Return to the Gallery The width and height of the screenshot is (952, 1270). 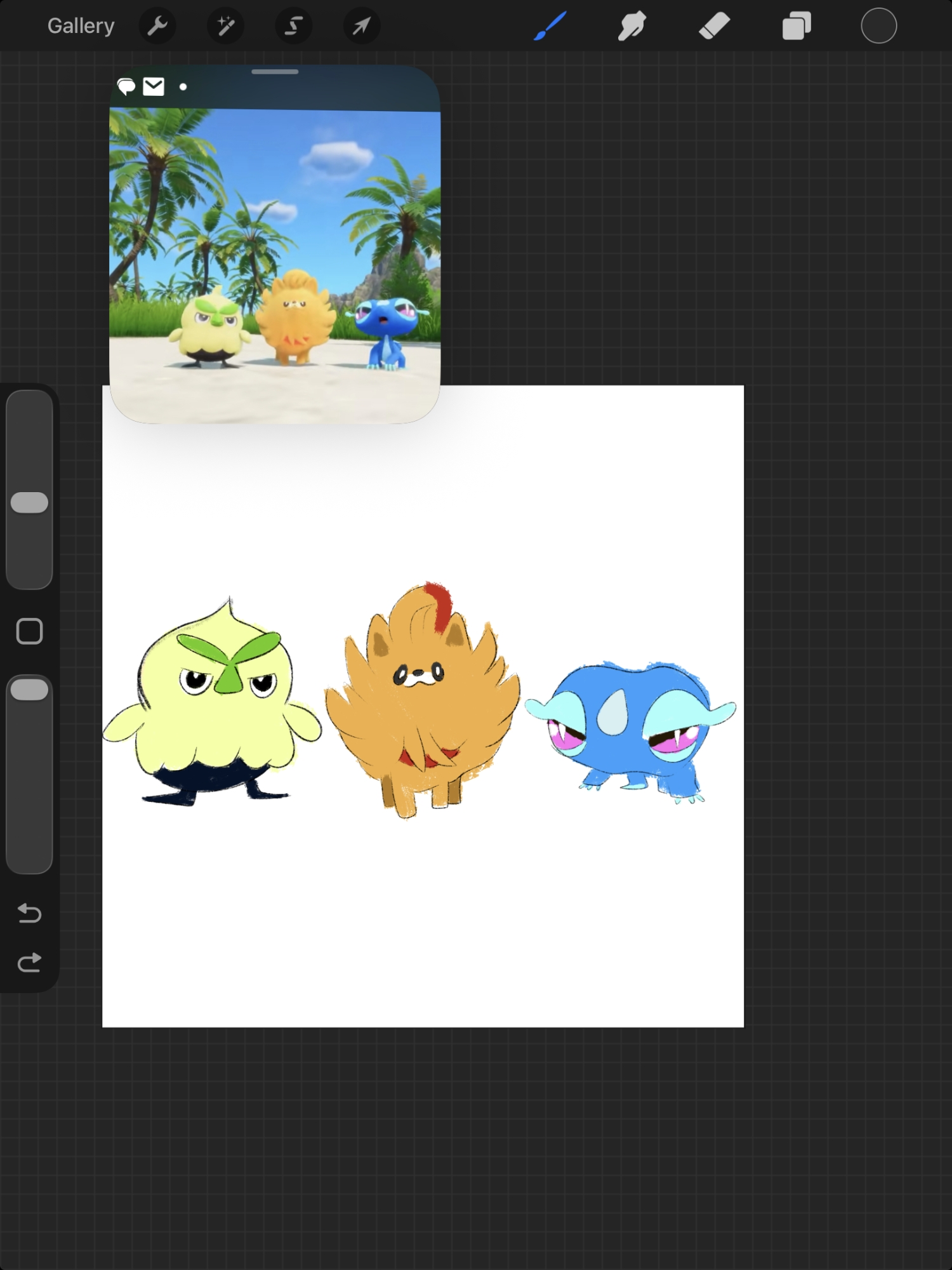(81, 26)
